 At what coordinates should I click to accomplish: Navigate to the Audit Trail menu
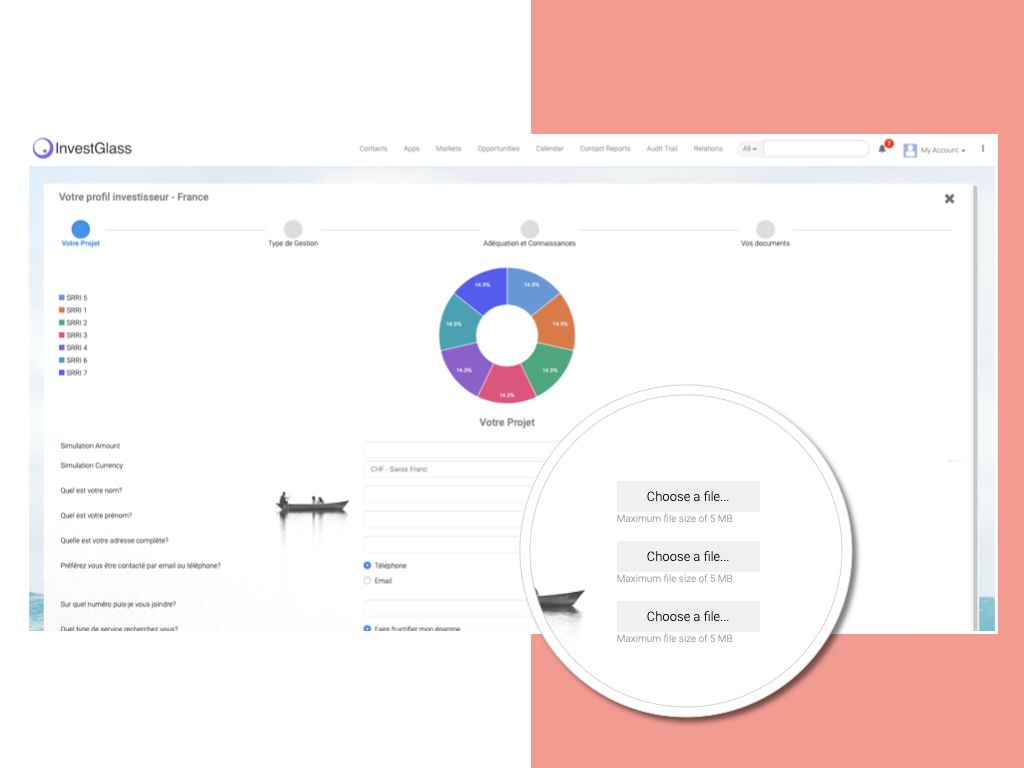click(661, 149)
